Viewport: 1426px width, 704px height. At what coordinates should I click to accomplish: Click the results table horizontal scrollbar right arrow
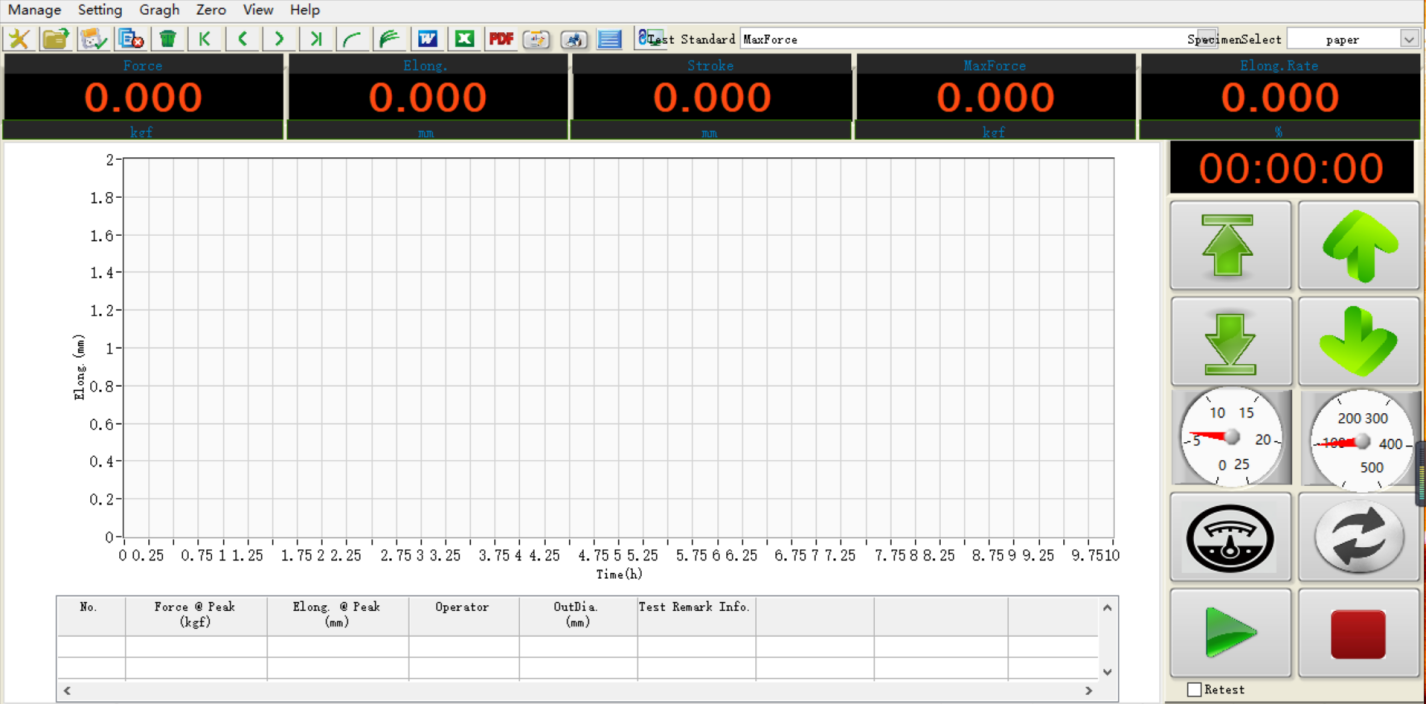(1089, 691)
